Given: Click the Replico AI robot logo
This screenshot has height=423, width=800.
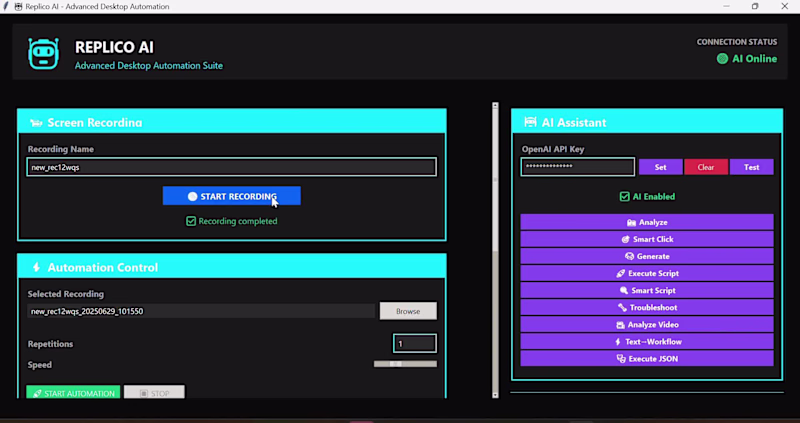Looking at the screenshot, I should pos(43,54).
